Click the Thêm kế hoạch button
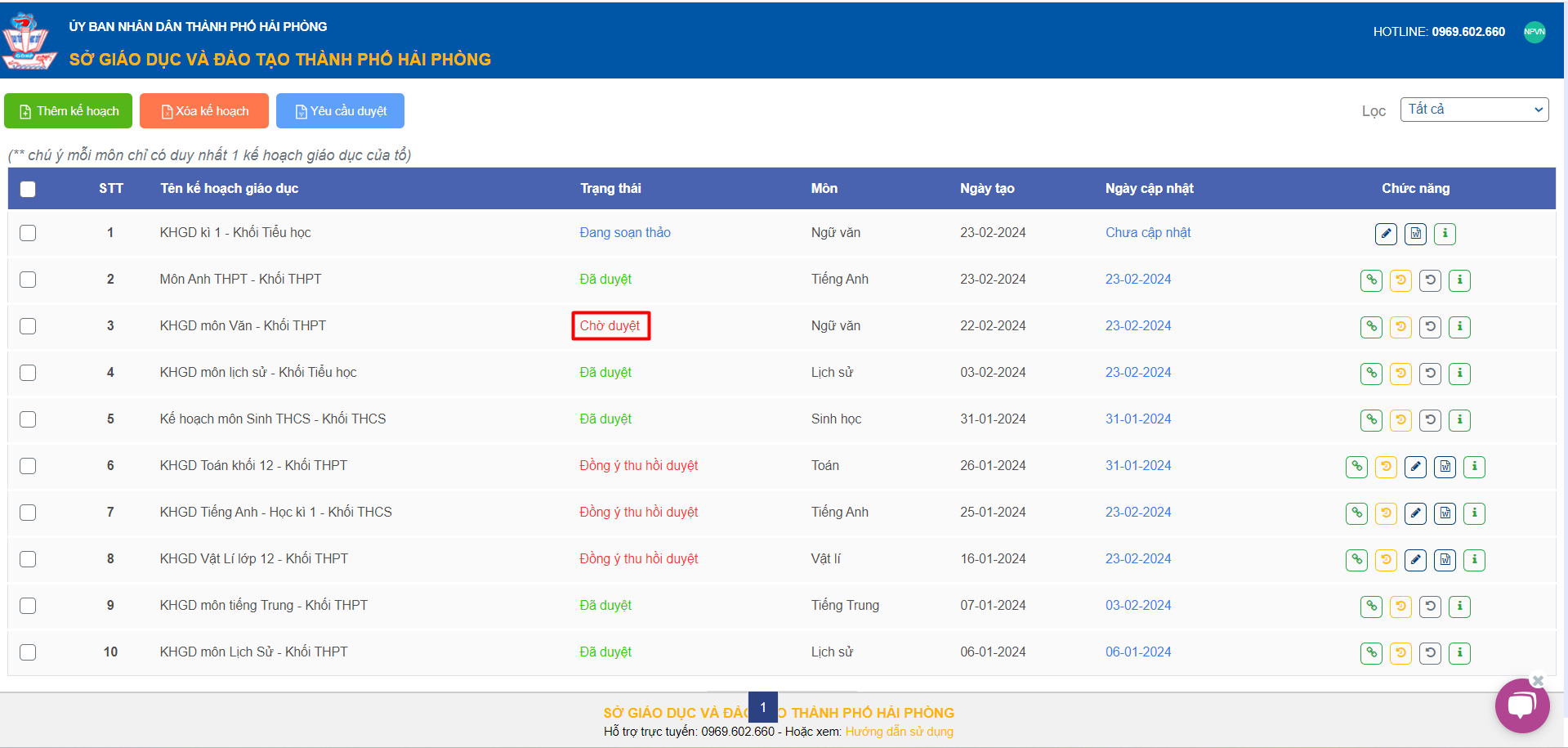This screenshot has height=748, width=1568. (68, 111)
